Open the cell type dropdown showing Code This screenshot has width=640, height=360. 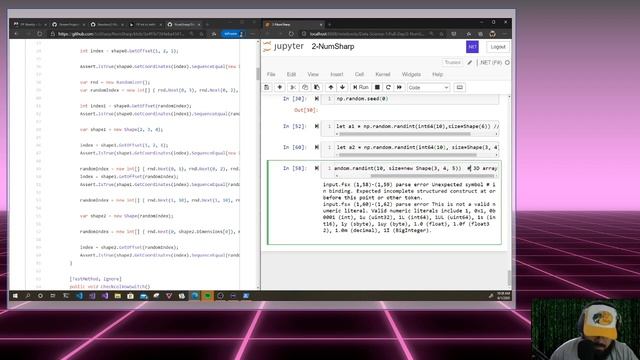point(429,87)
